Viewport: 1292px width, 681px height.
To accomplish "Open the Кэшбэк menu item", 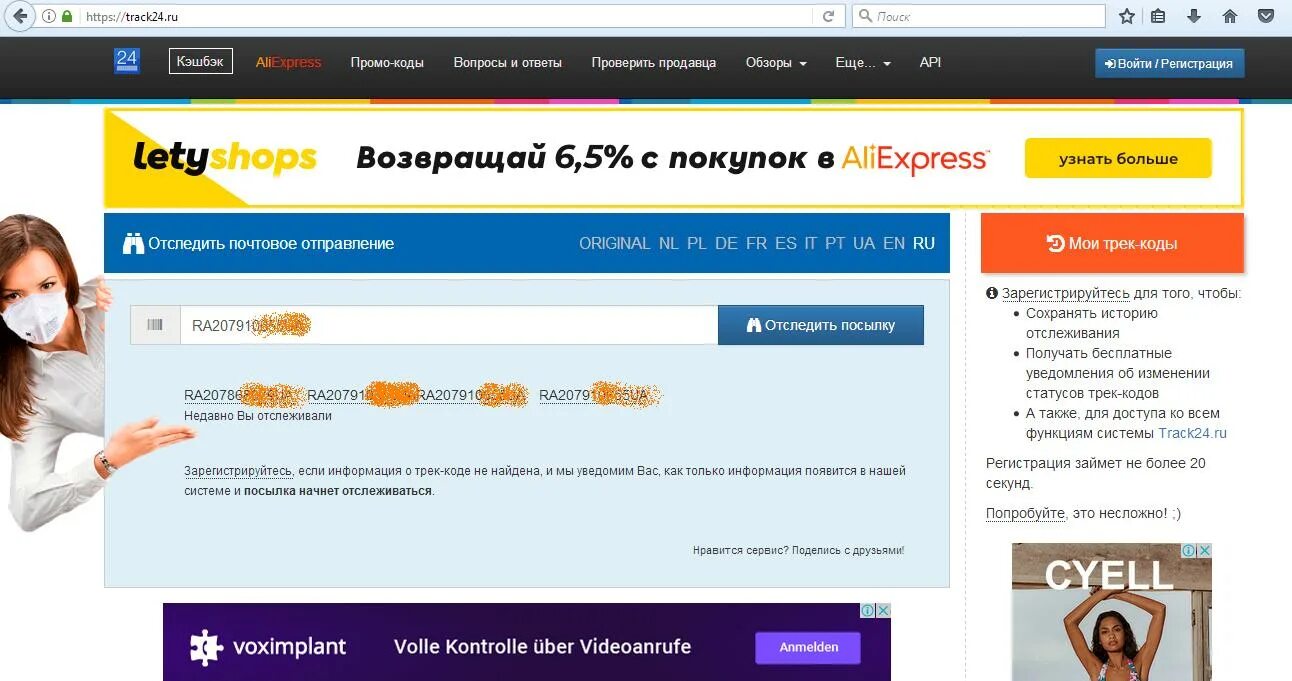I will point(201,61).
